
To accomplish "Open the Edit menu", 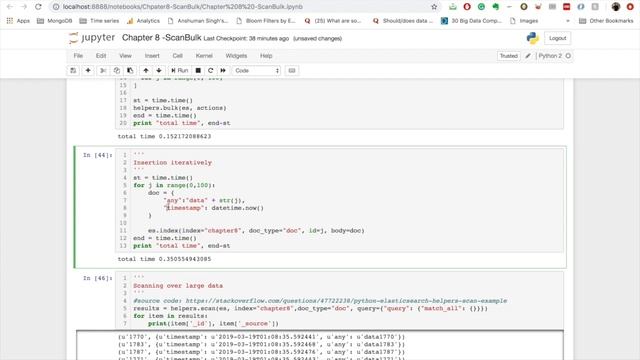I will [x=101, y=56].
